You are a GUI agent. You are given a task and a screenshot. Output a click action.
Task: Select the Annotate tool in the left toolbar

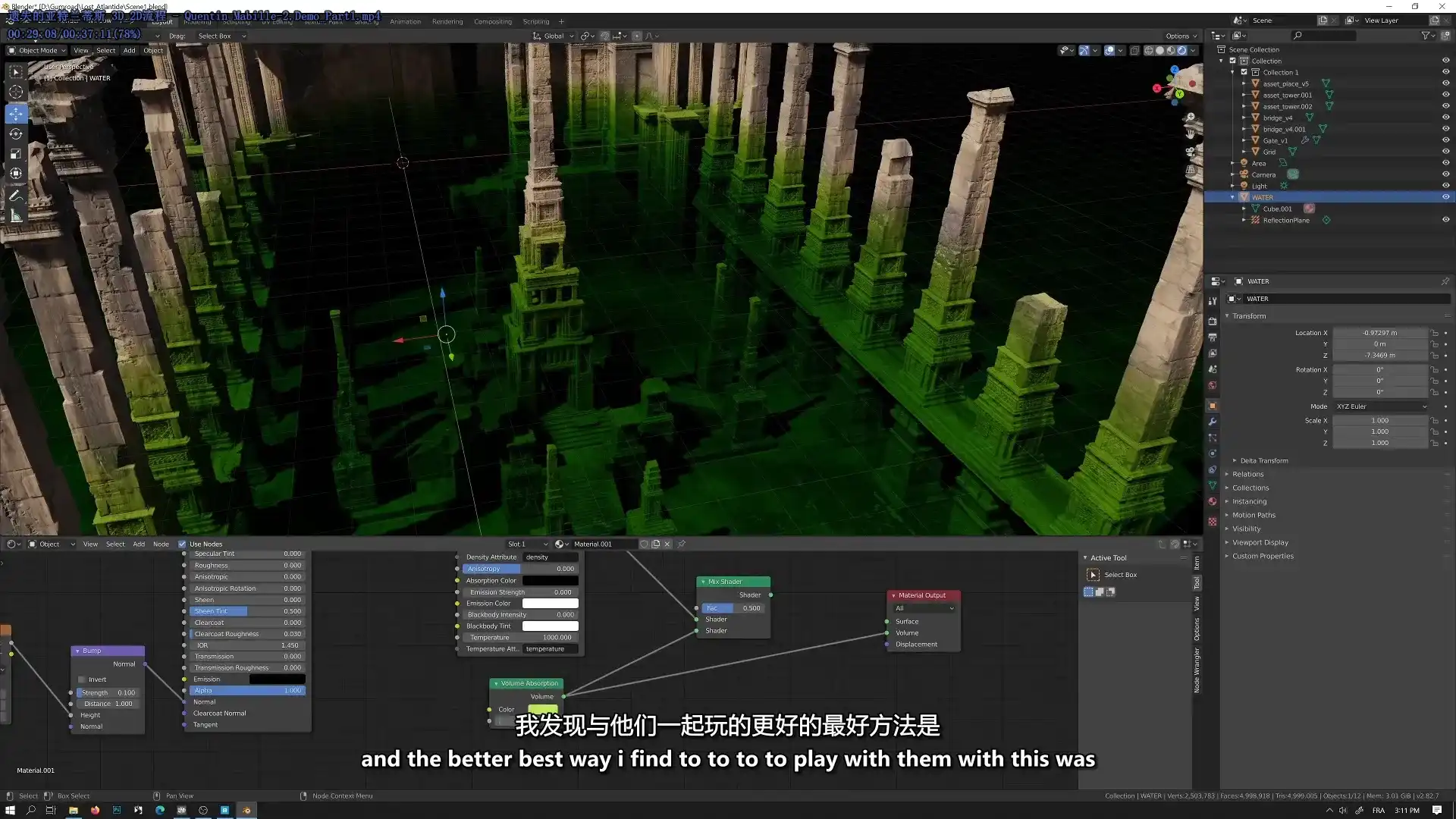pyautogui.click(x=16, y=196)
